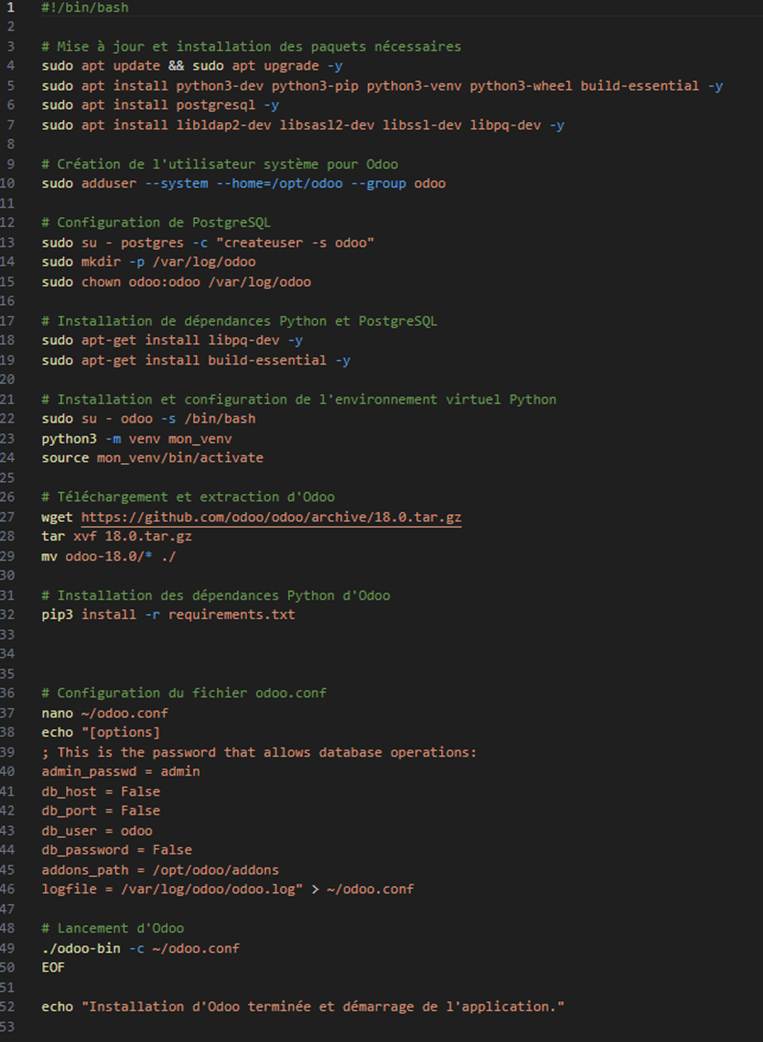Select the 'python3-dev' package name
This screenshot has height=1042, width=763.
point(220,86)
